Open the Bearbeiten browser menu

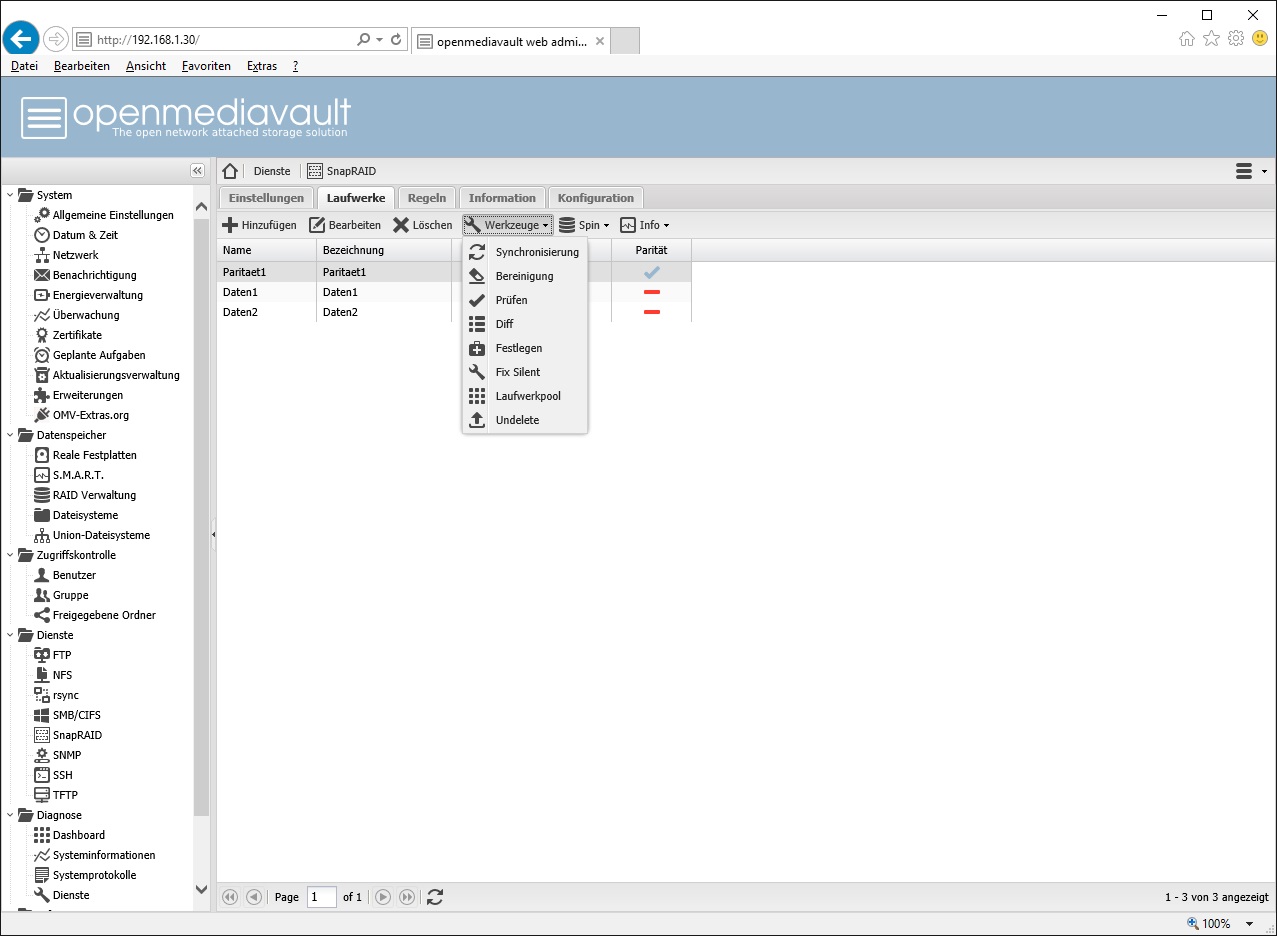[x=82, y=66]
